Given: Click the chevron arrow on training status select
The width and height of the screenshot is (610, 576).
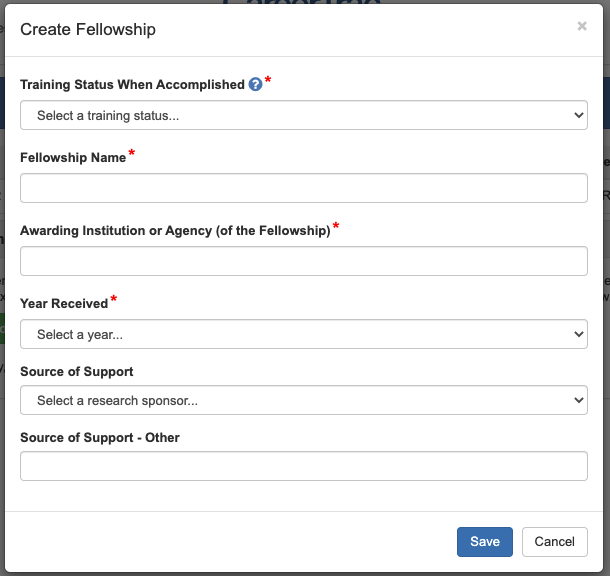Looking at the screenshot, I should 578,115.
